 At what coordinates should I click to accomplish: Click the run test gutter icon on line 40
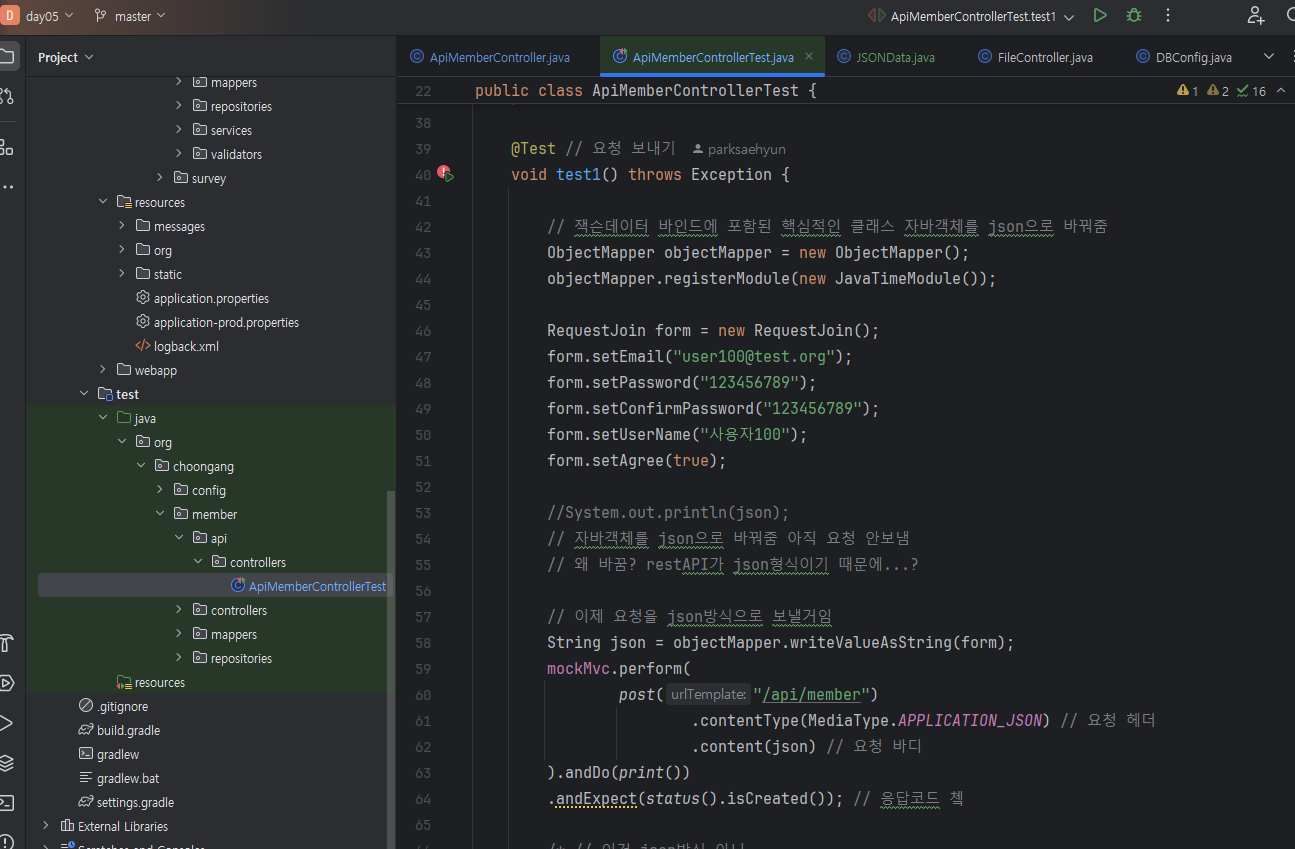(444, 175)
